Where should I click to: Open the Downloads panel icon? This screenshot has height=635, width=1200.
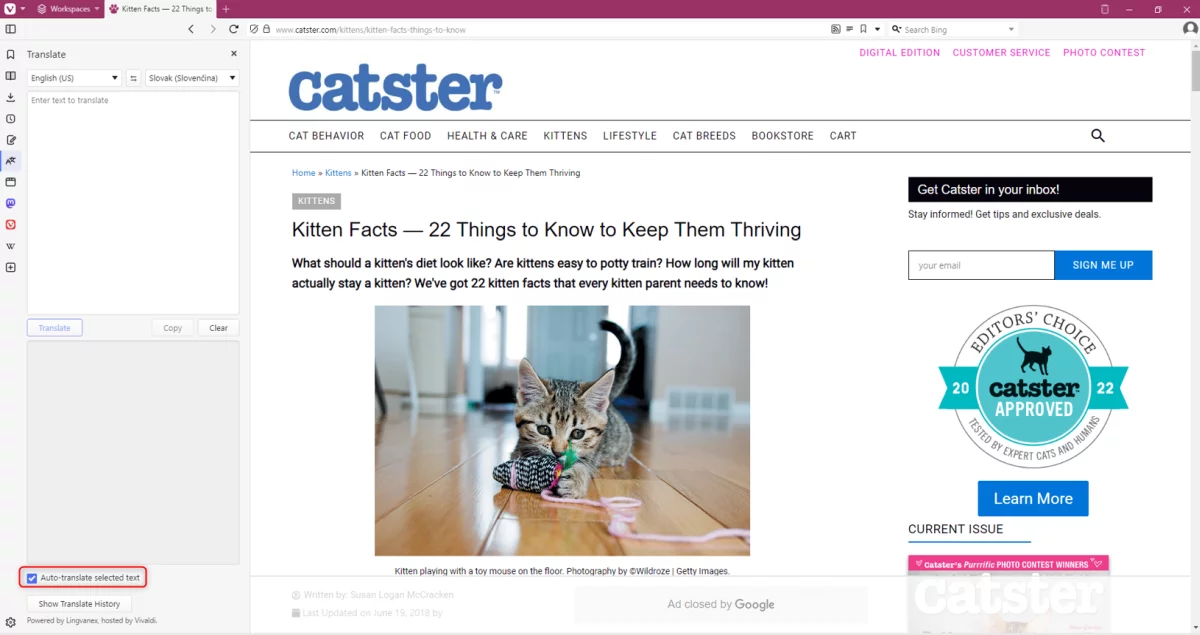(x=11, y=97)
